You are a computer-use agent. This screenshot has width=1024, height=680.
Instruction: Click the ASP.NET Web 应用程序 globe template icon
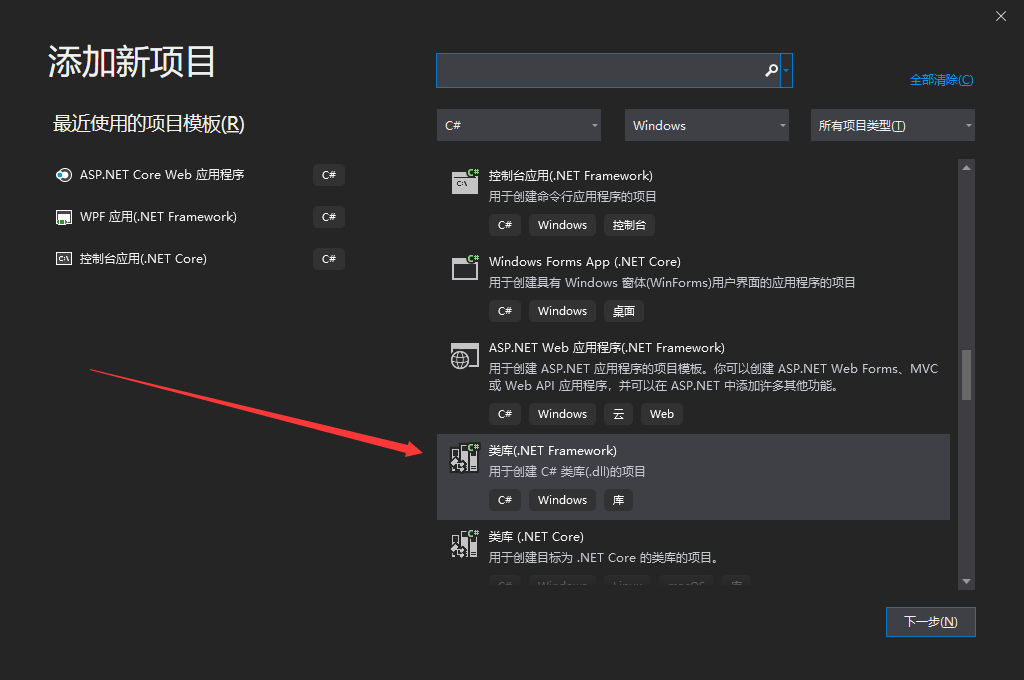pyautogui.click(x=464, y=356)
